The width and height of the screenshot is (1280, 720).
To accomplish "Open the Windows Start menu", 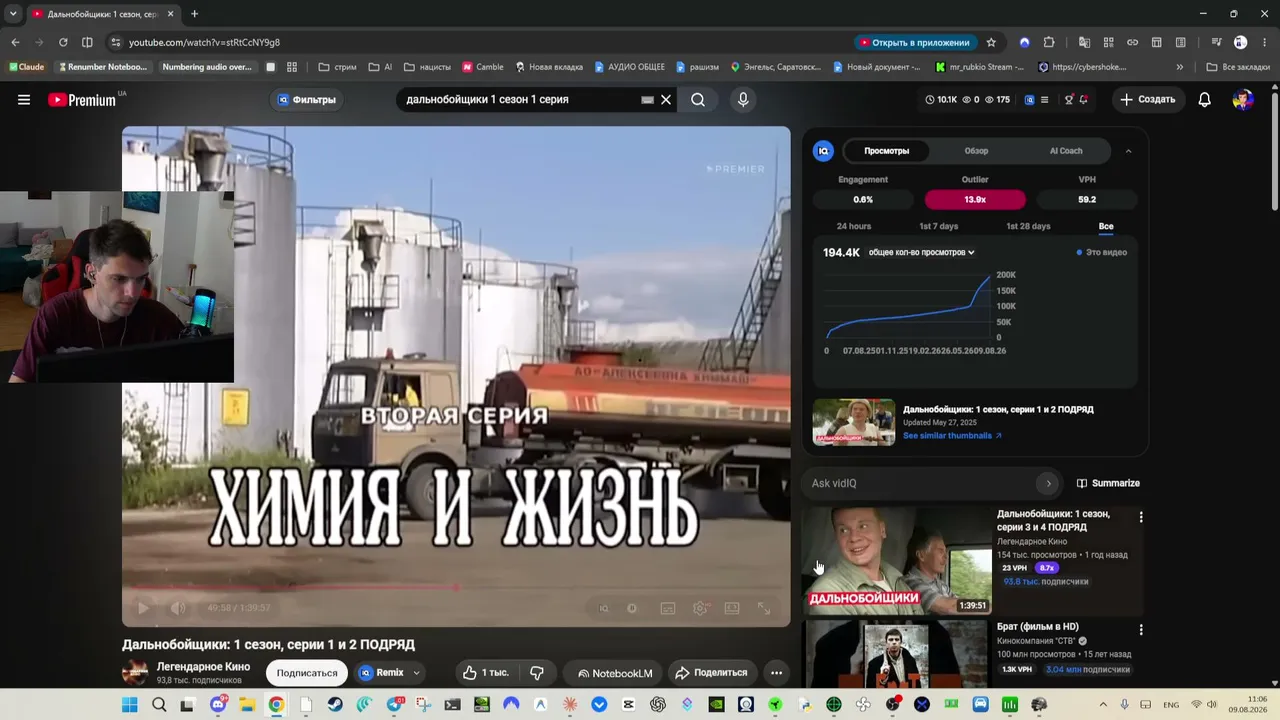I will pyautogui.click(x=130, y=705).
